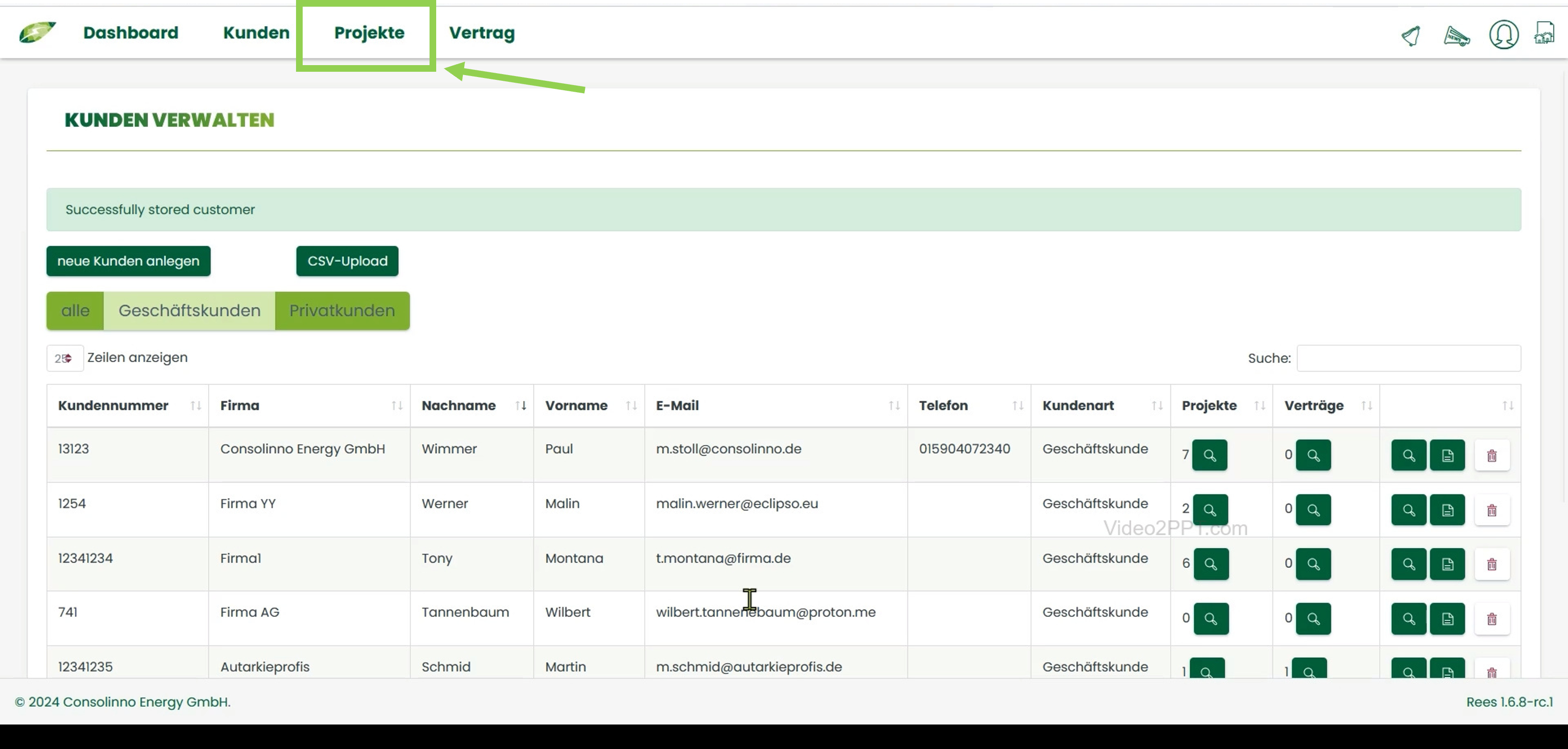Delete customer 13123 with the trash icon
Viewport: 1568px width, 749px height.
(1492, 455)
